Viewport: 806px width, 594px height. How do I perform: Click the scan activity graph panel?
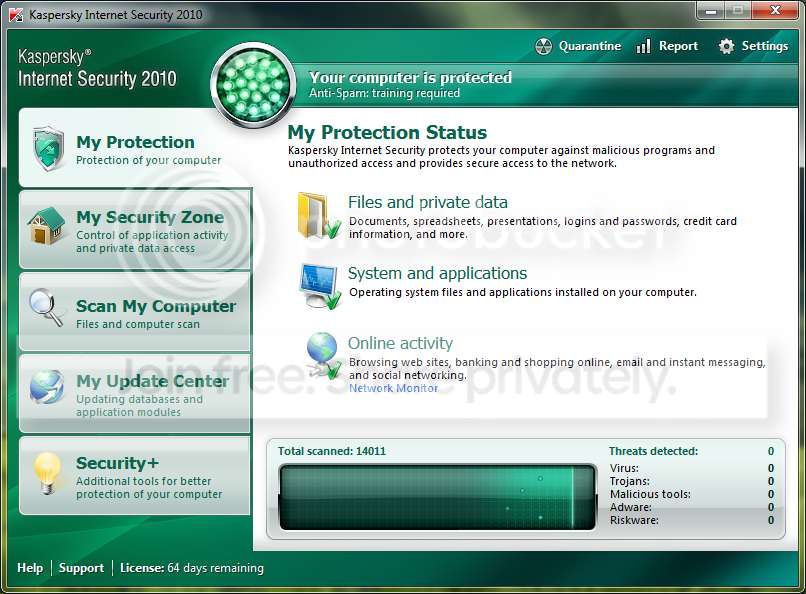pos(437,497)
